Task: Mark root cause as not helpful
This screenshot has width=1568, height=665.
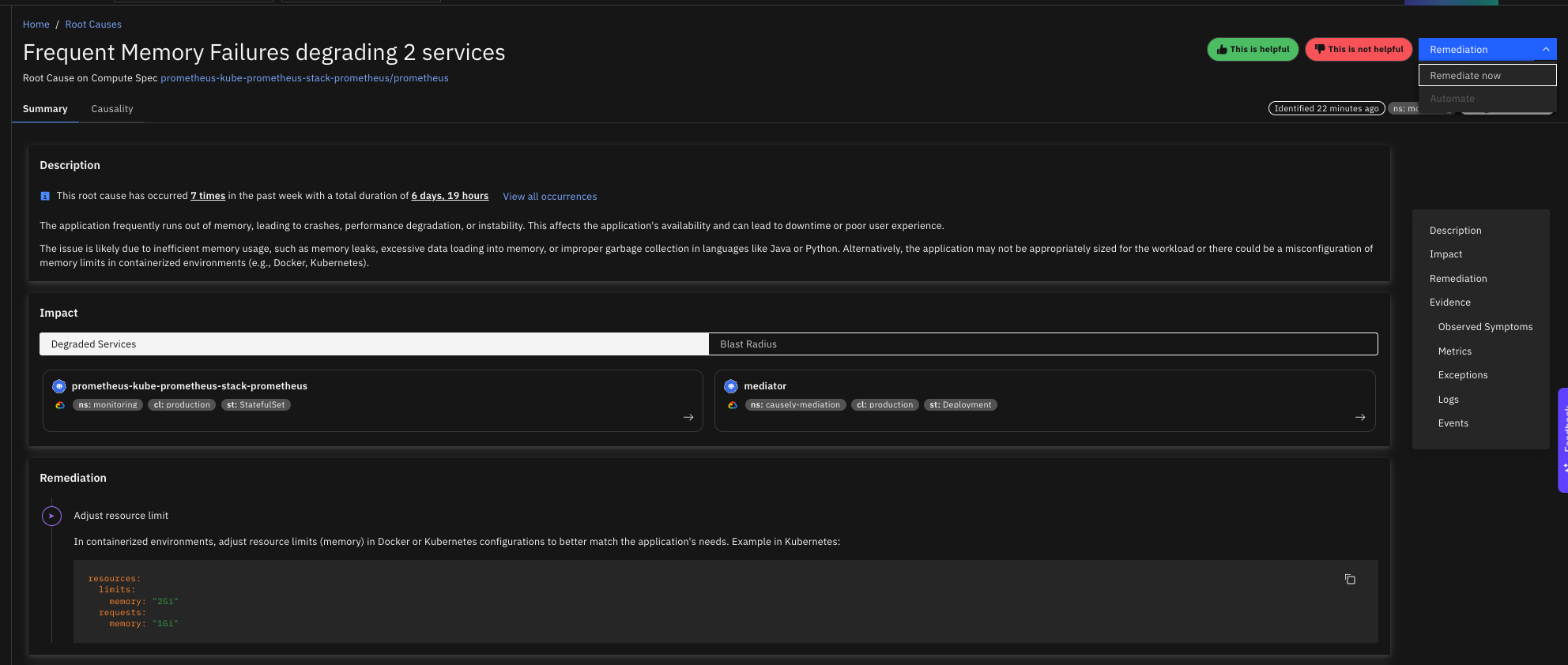Action: coord(1359,49)
